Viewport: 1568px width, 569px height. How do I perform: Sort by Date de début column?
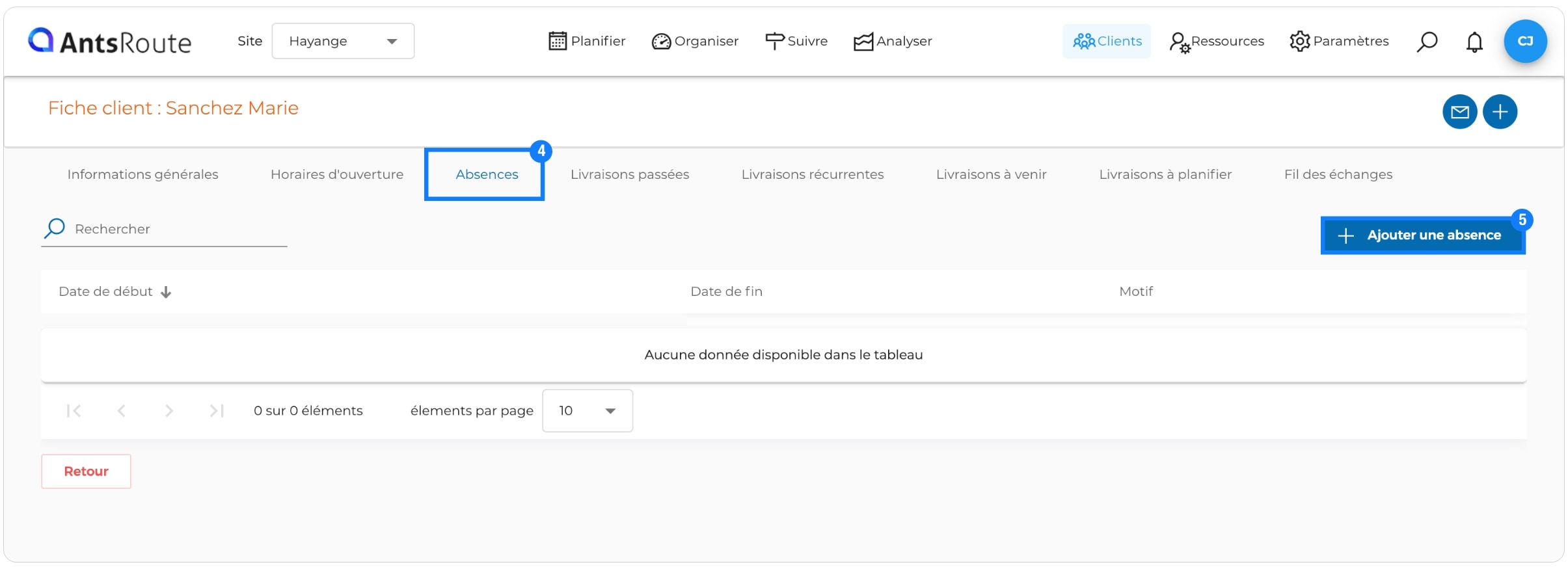coord(105,291)
